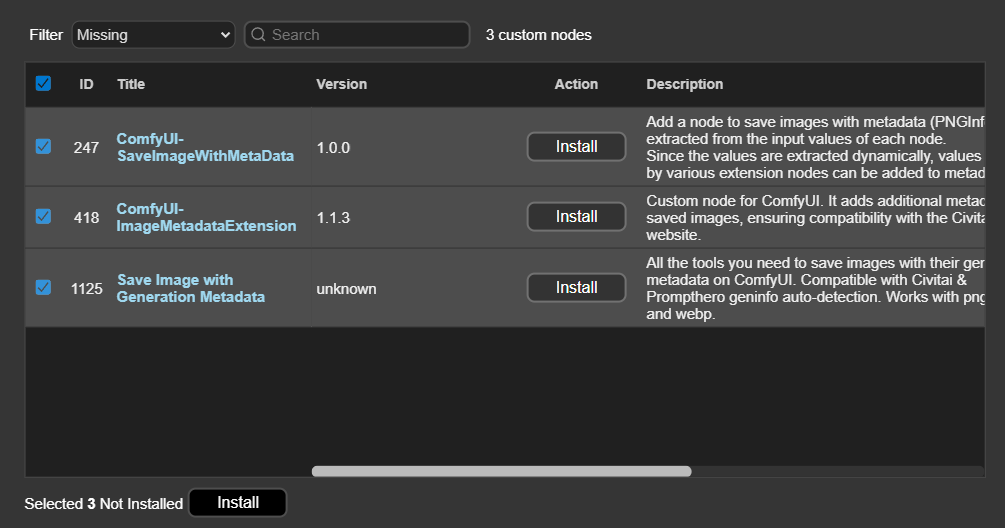The height and width of the screenshot is (528, 1005).
Task: Uncheck the ComfyUI-SaveImageWithMetaData row checkbox
Action: (43, 147)
